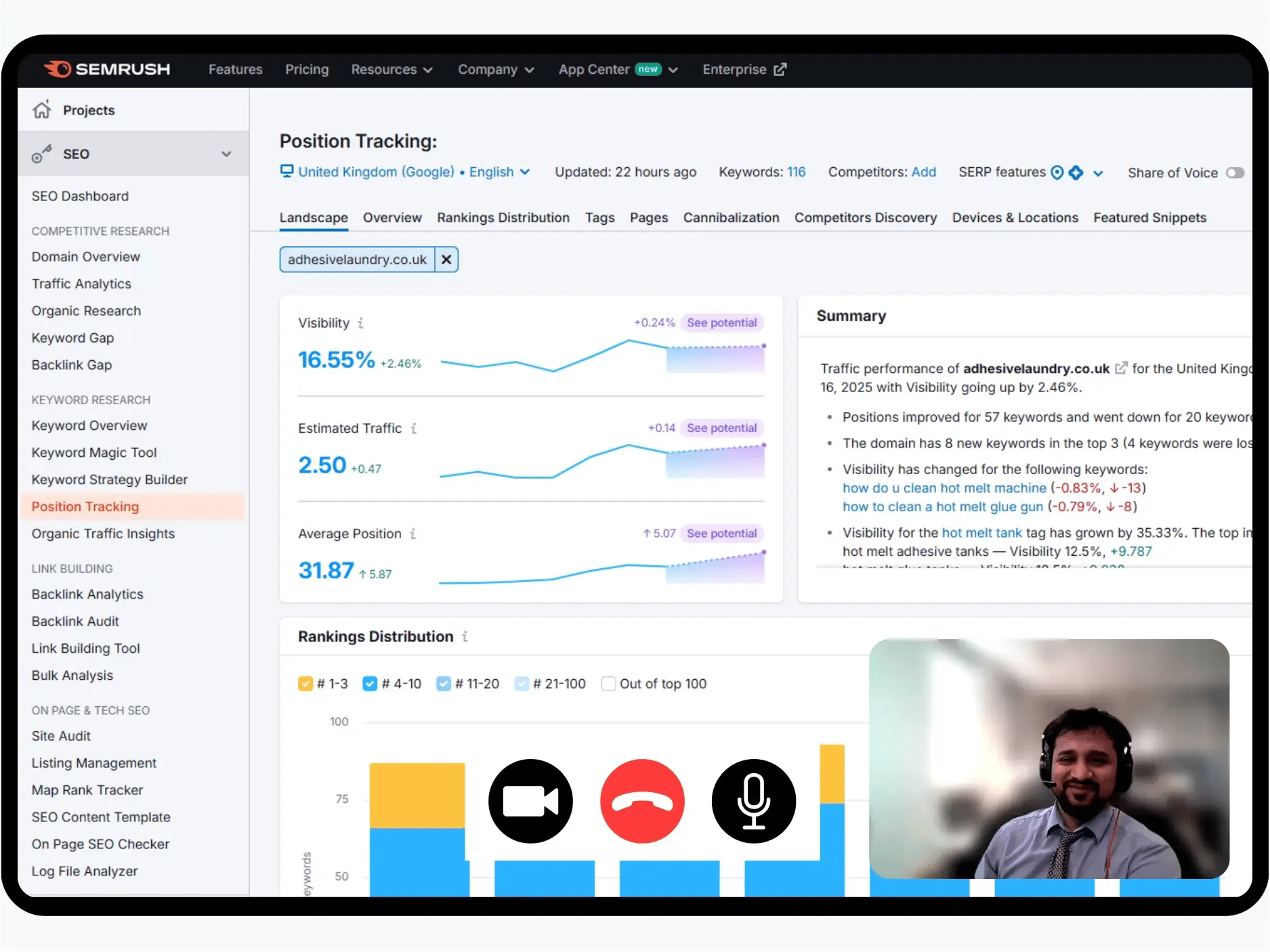Remove the adhesivelaundry.co.uk domain filter

446,259
